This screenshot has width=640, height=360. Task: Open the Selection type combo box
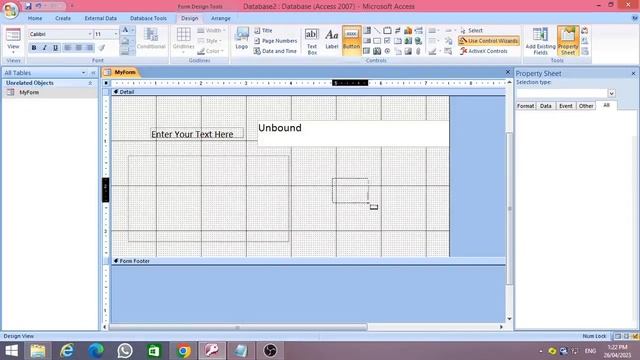point(611,93)
